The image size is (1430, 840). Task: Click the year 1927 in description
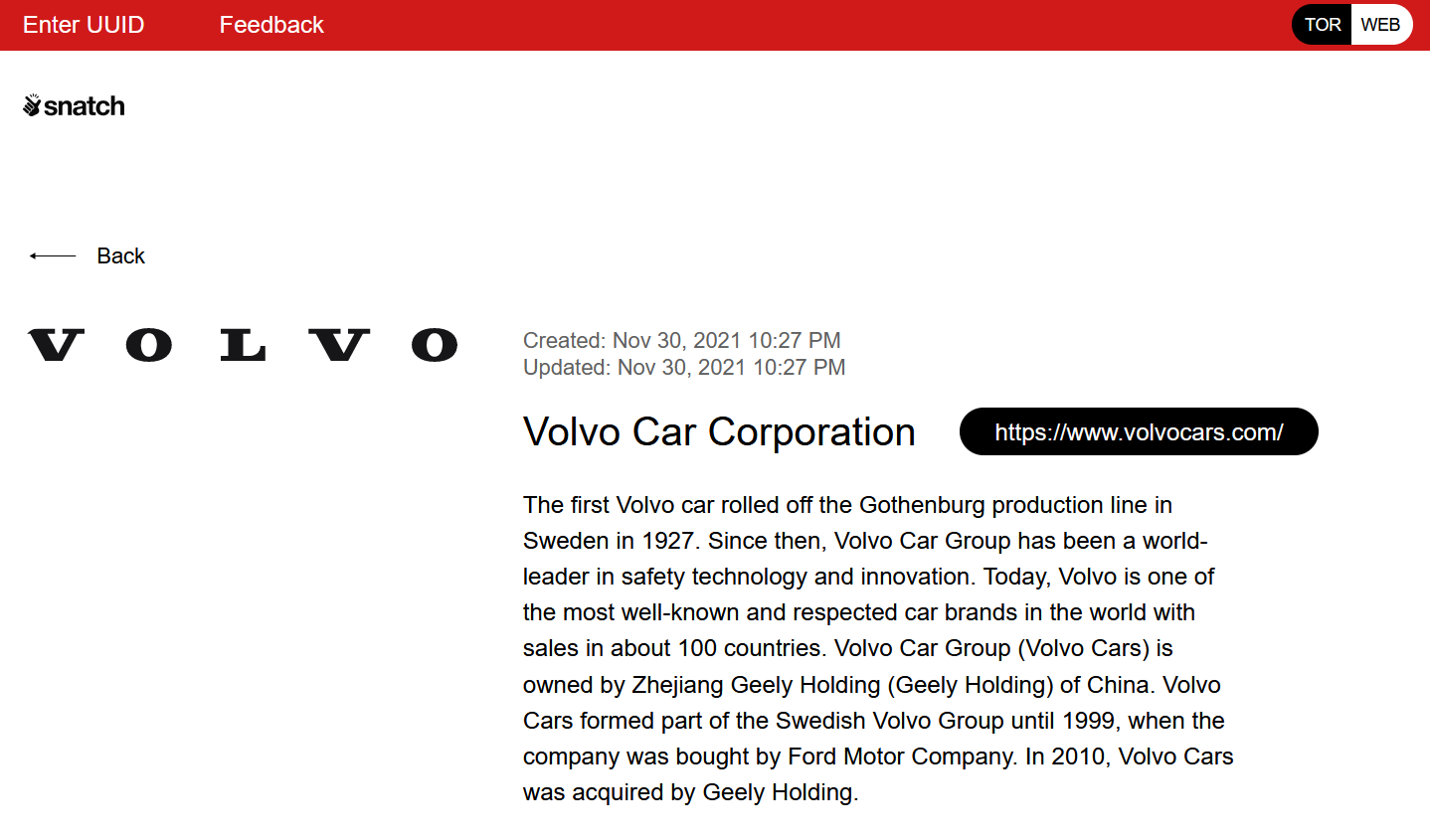pos(667,541)
